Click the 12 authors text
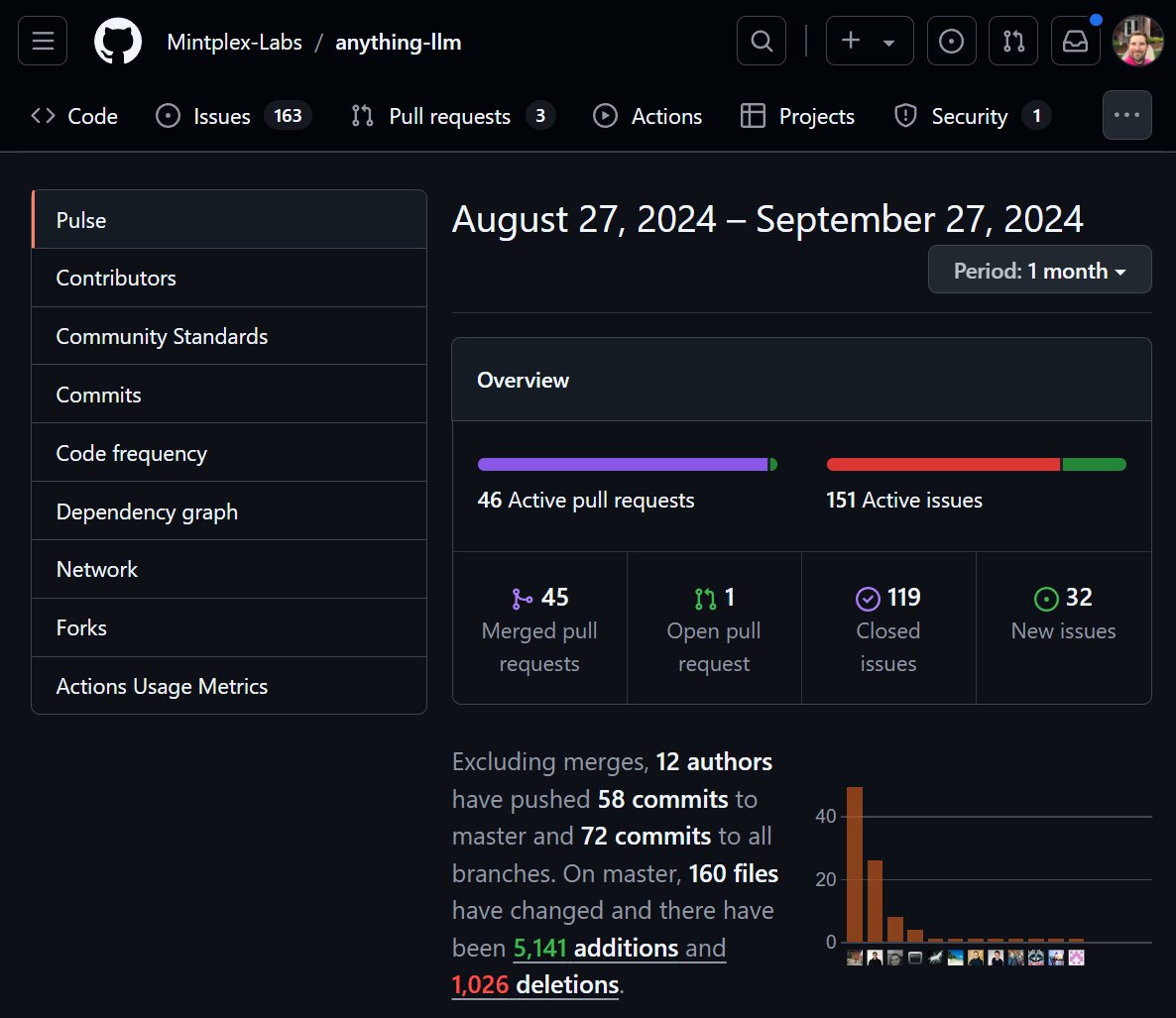Image resolution: width=1176 pixels, height=1018 pixels. tap(714, 761)
